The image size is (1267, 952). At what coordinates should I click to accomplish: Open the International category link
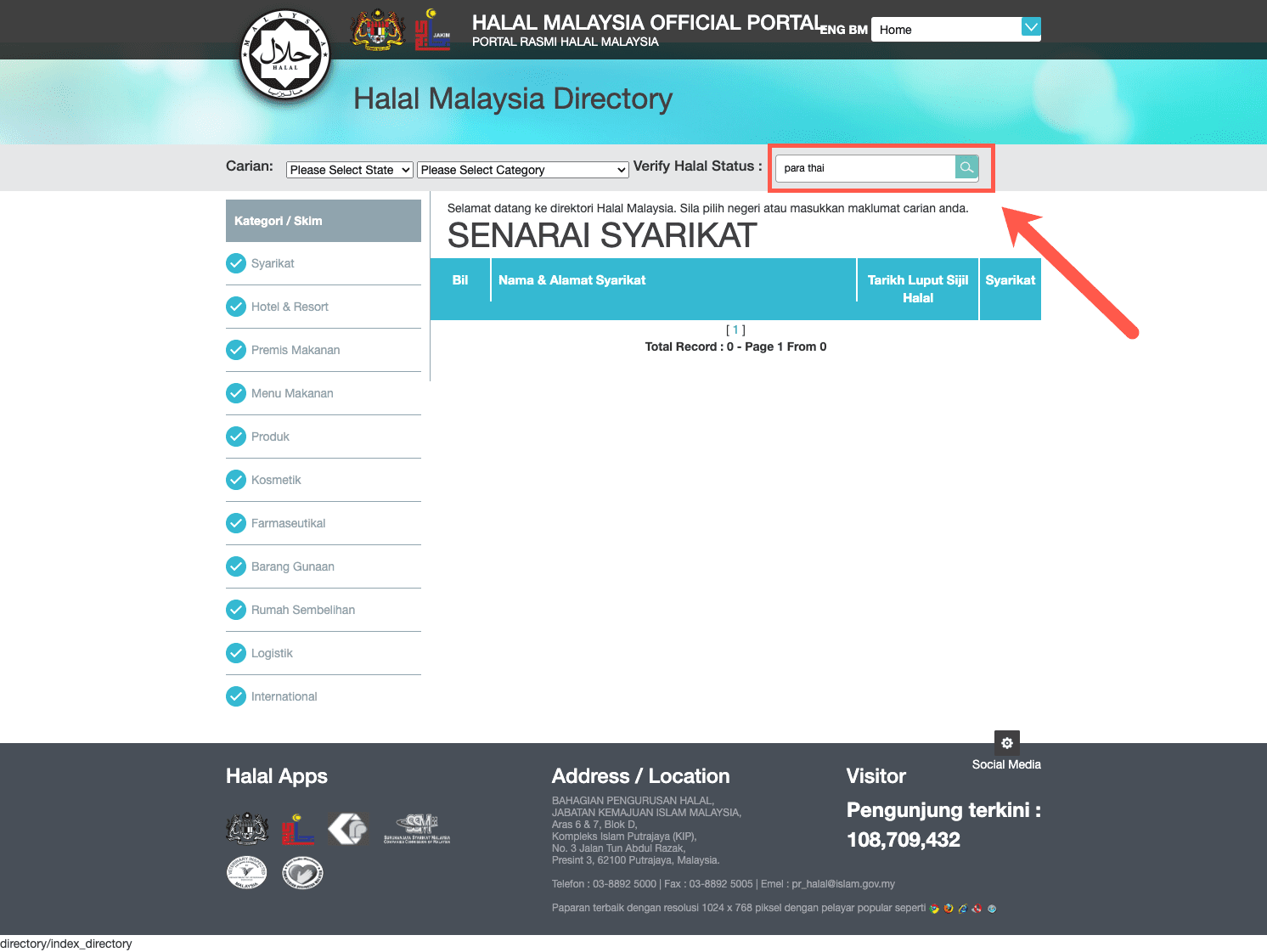(284, 696)
